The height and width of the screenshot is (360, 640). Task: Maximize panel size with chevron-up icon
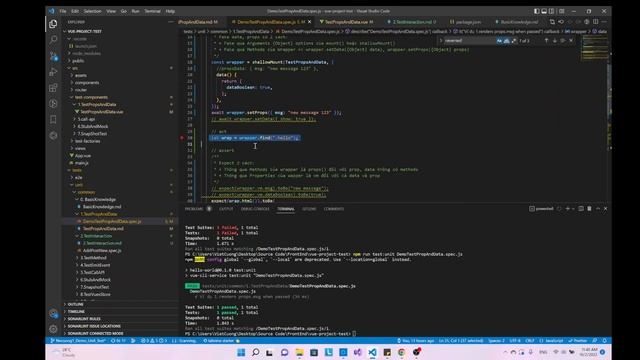(x=598, y=209)
